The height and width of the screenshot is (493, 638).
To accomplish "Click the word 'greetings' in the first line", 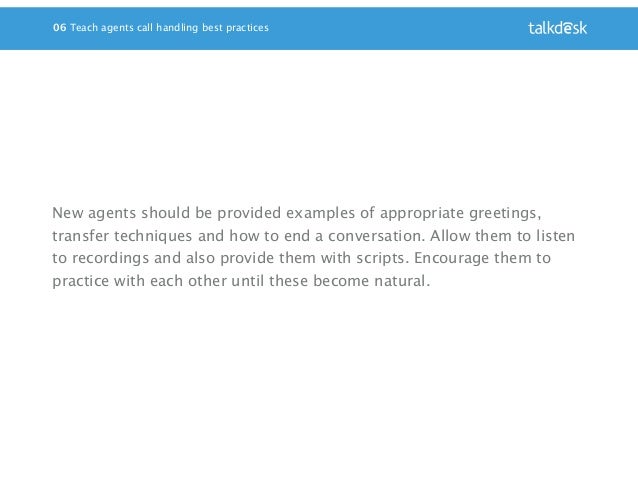I will [x=505, y=213].
